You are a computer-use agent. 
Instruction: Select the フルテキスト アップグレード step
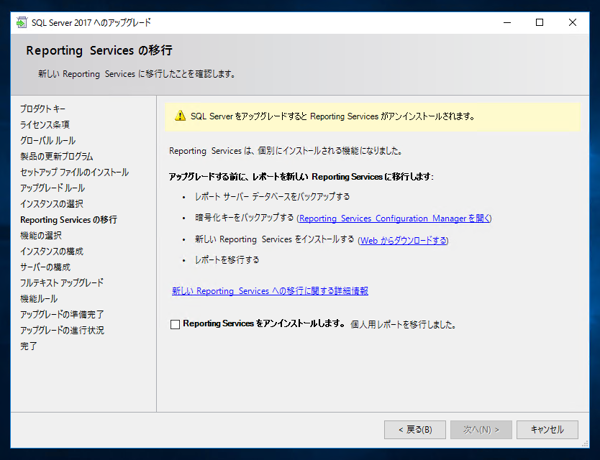pyautogui.click(x=62, y=283)
